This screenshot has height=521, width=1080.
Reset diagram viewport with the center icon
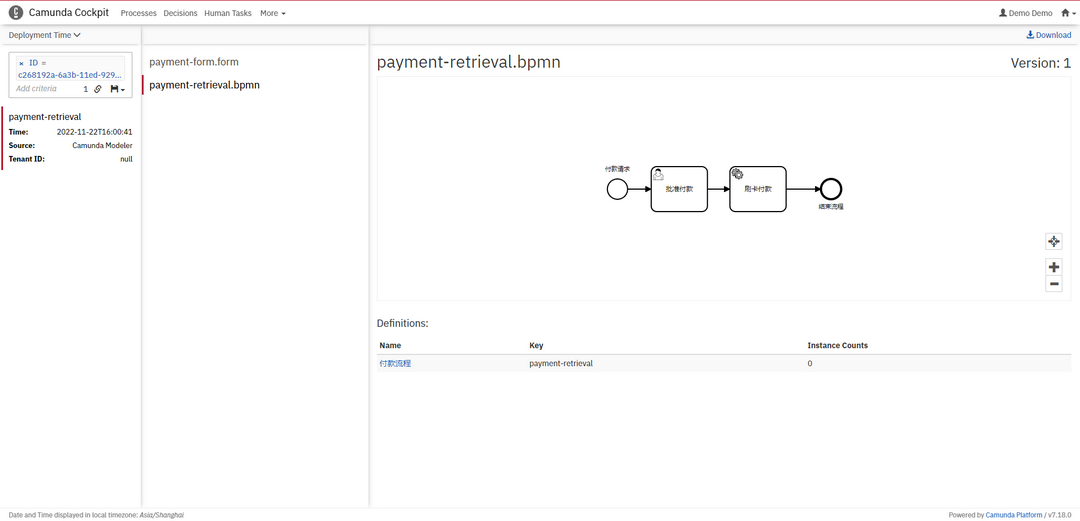point(1053,241)
